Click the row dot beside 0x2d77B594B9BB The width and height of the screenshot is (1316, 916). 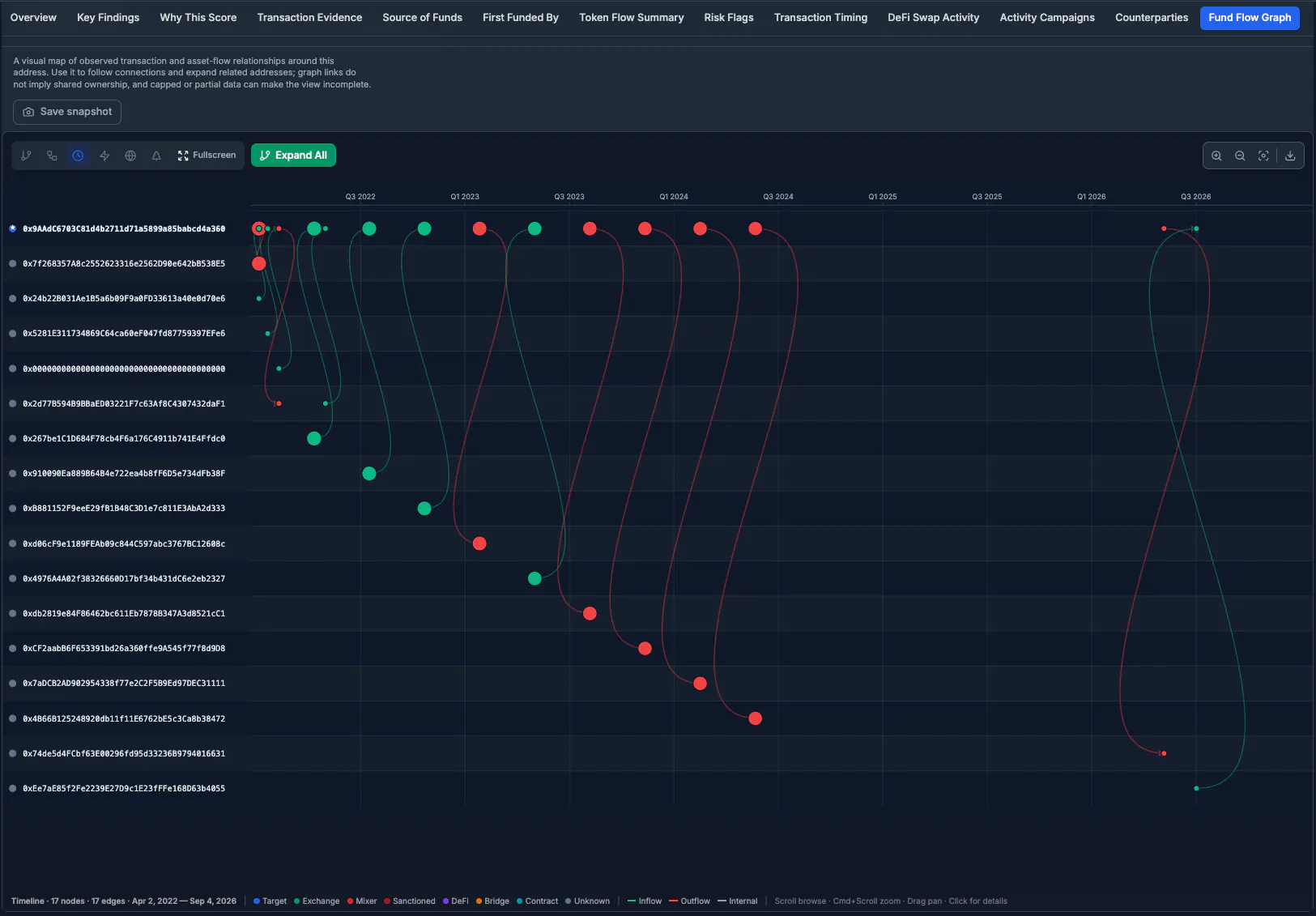13,403
